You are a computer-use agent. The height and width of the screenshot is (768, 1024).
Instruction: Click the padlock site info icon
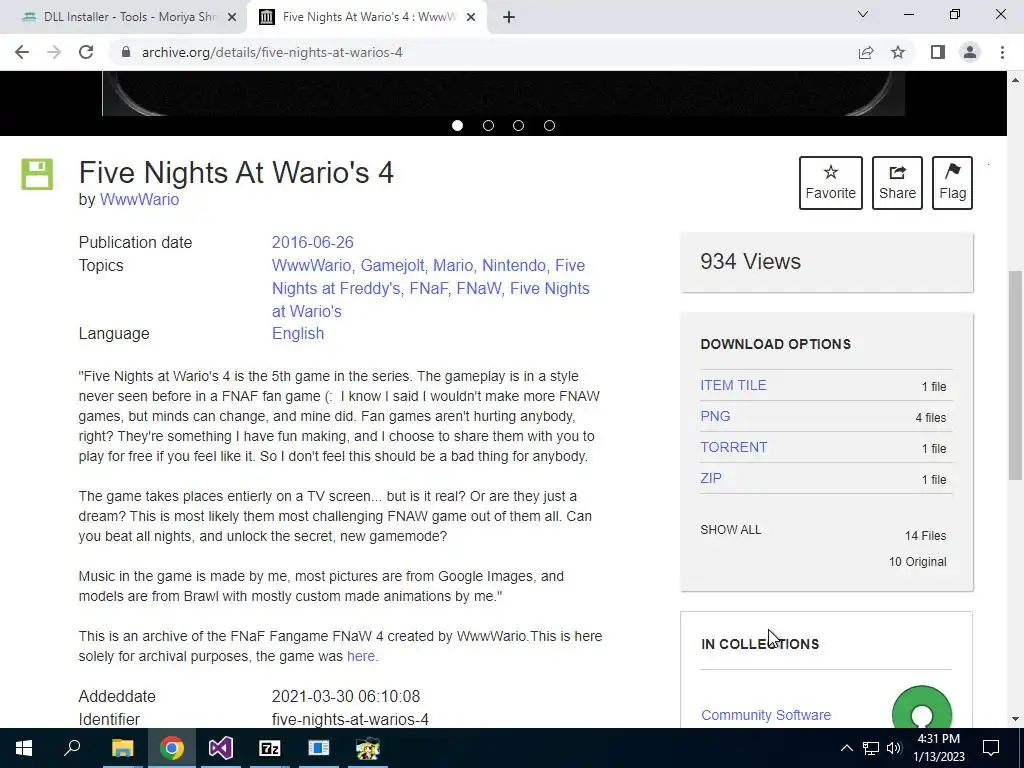(126, 52)
